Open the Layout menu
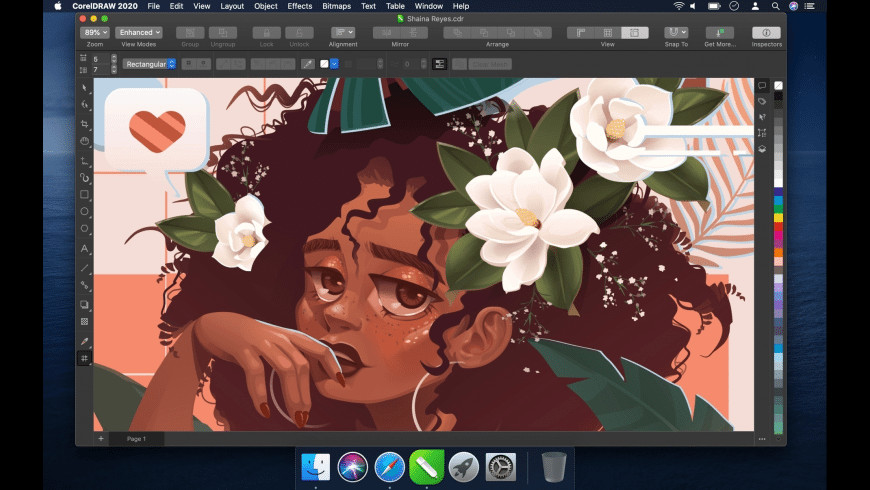This screenshot has height=490, width=870. [232, 6]
